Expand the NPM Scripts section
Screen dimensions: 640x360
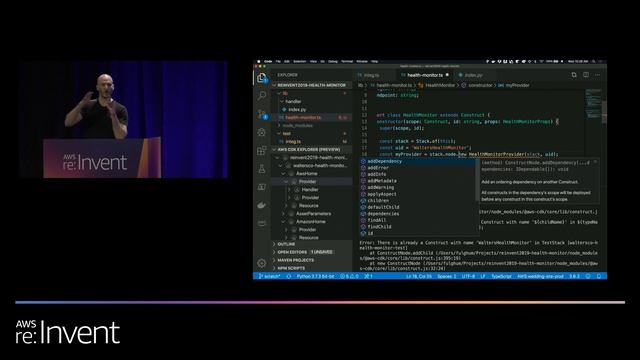point(312,268)
